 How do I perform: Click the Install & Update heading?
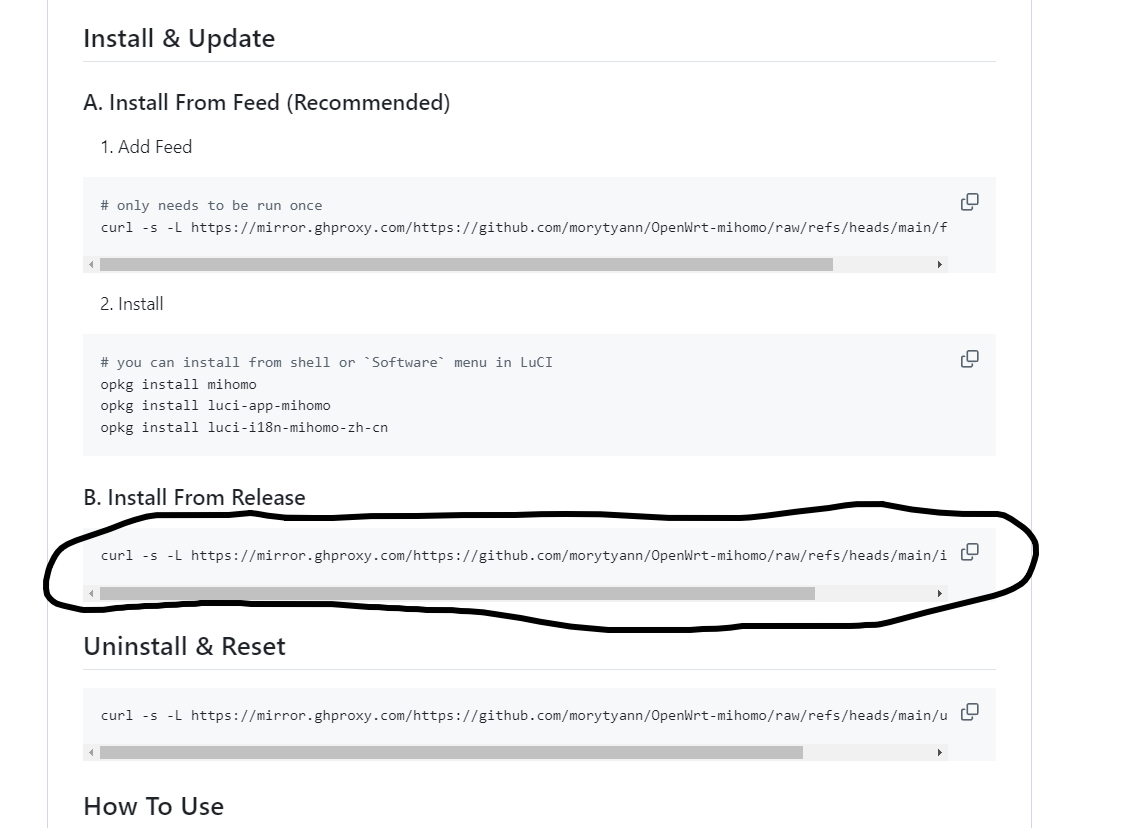point(179,38)
